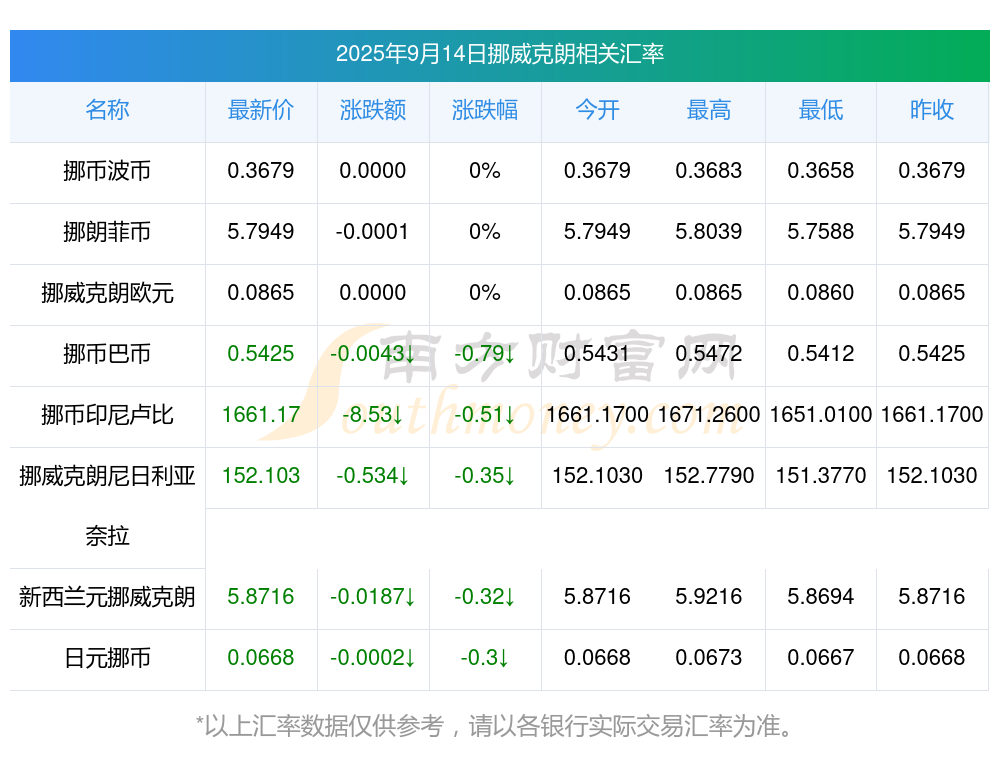1000x757 pixels.
Task: Click the 今开 column header
Action: click(598, 110)
